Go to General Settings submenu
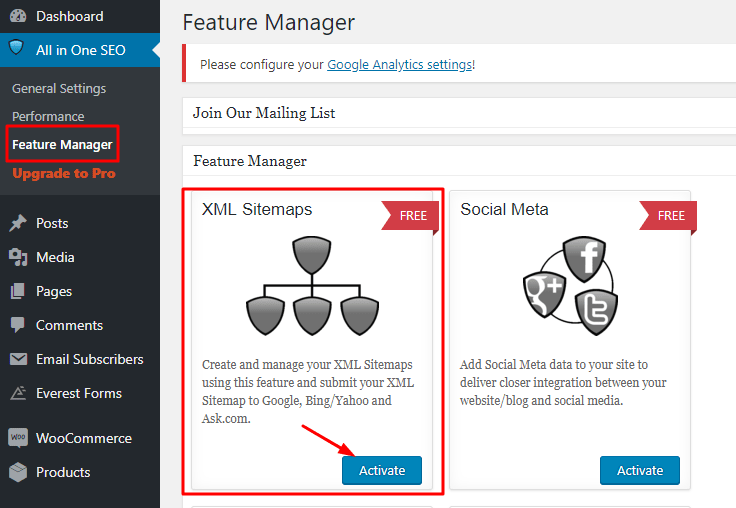 pos(59,89)
